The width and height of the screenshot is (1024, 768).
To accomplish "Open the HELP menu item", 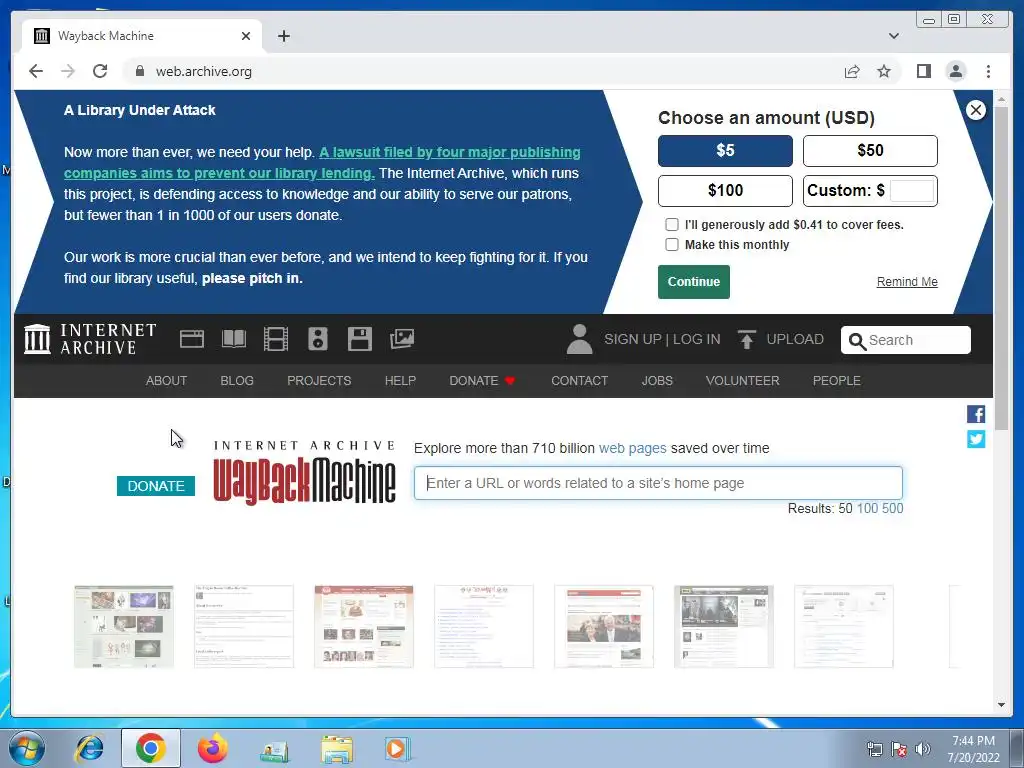I will click(x=400, y=381).
